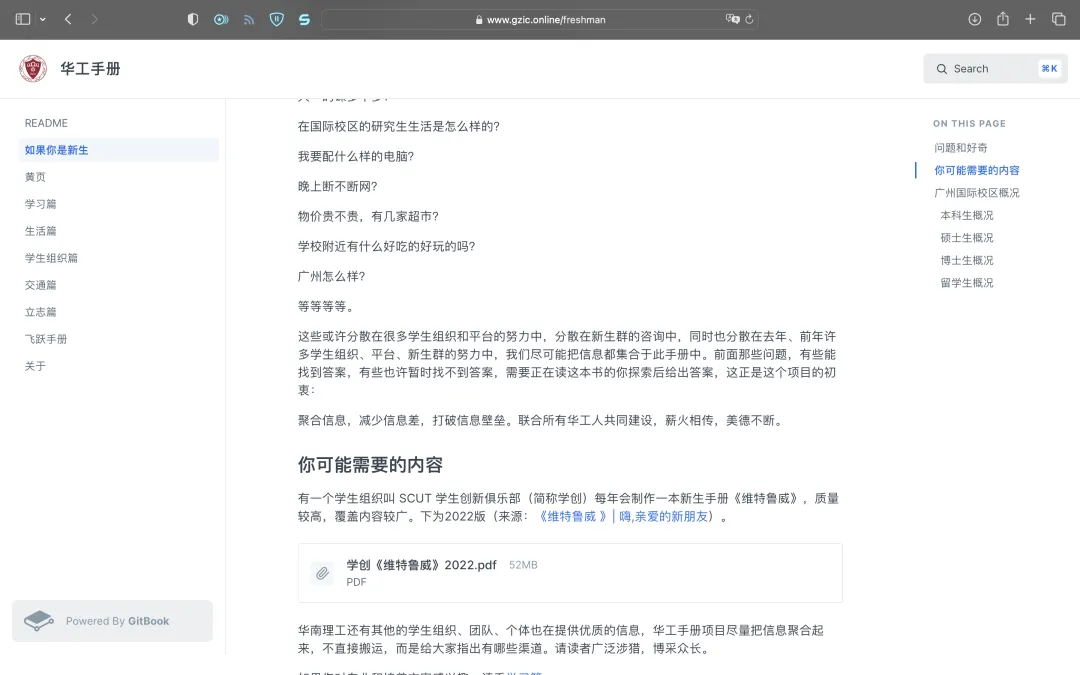Open 学习篇 in the left sidebar
The height and width of the screenshot is (675, 1080).
point(41,204)
